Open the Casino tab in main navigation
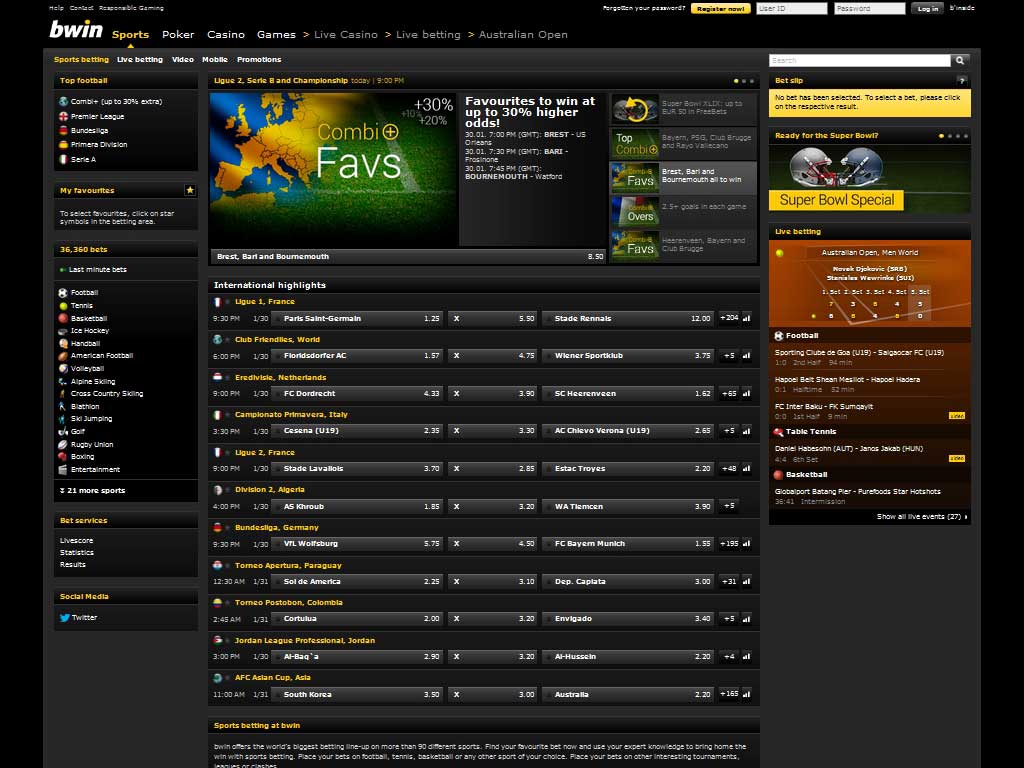Image resolution: width=1024 pixels, height=768 pixels. pos(226,35)
